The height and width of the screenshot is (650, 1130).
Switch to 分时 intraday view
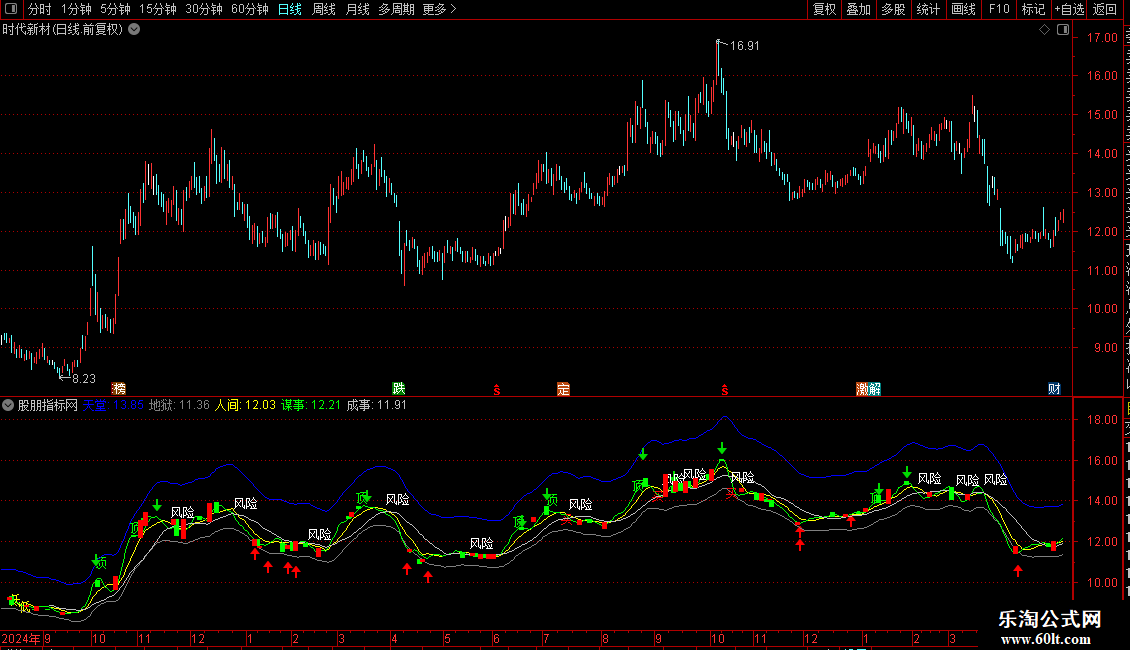click(x=40, y=9)
